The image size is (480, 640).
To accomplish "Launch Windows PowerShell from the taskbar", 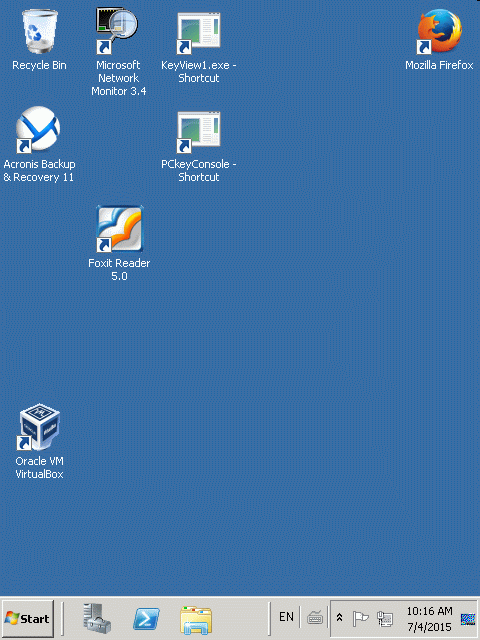I will coord(146,619).
